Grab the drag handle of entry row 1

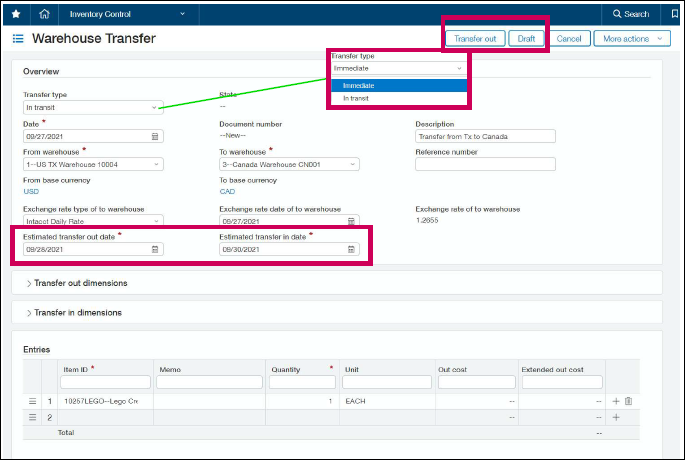pos(32,401)
